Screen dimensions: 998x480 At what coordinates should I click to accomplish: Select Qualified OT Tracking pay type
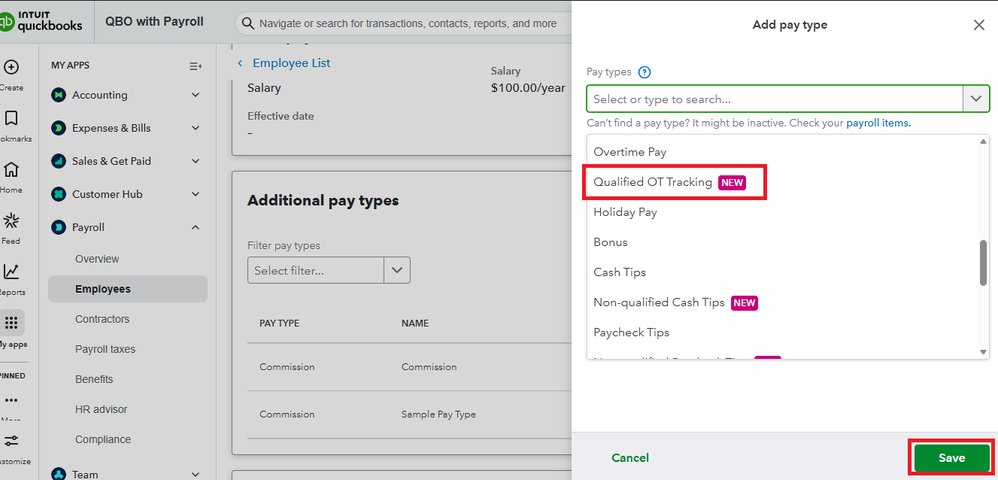[x=653, y=182]
